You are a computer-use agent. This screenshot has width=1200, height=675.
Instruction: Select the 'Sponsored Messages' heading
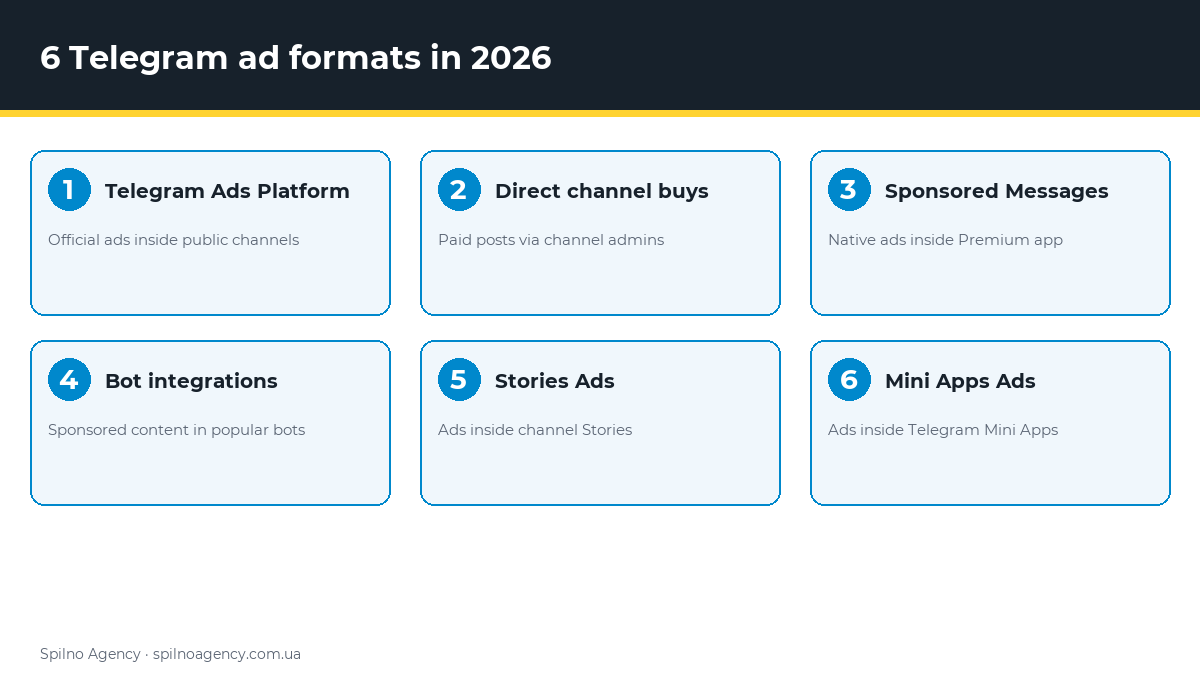click(996, 191)
